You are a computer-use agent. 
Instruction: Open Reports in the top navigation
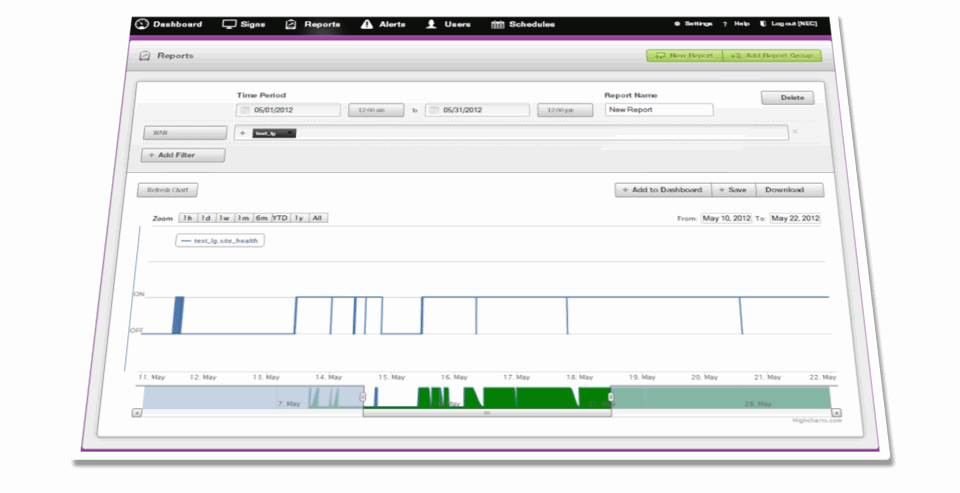(313, 24)
